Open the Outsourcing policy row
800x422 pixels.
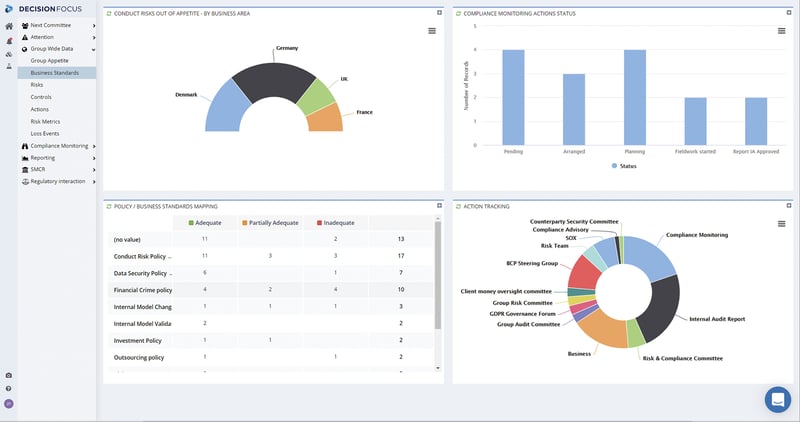click(270, 357)
